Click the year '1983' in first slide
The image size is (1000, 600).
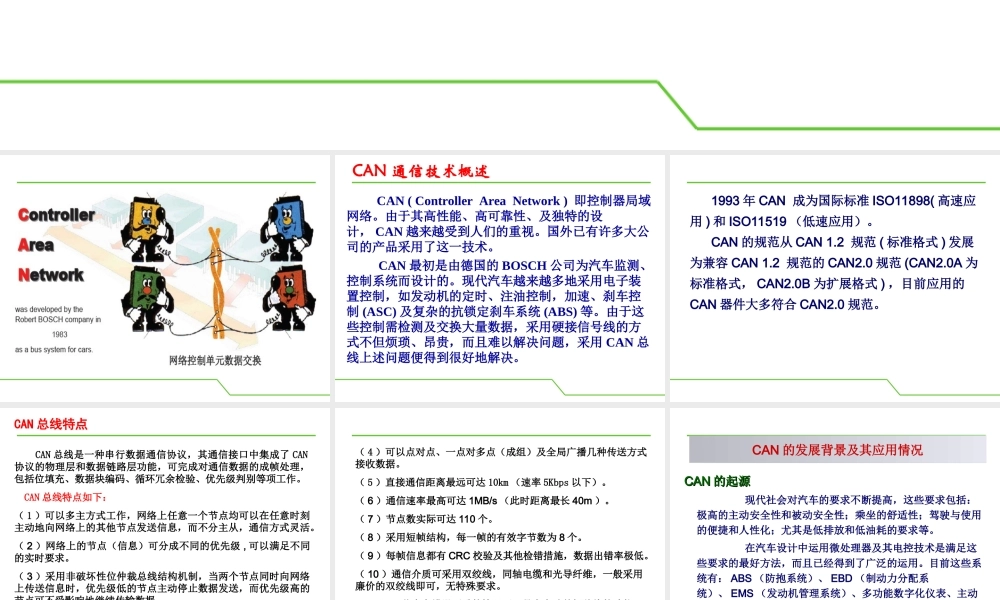click(x=60, y=334)
